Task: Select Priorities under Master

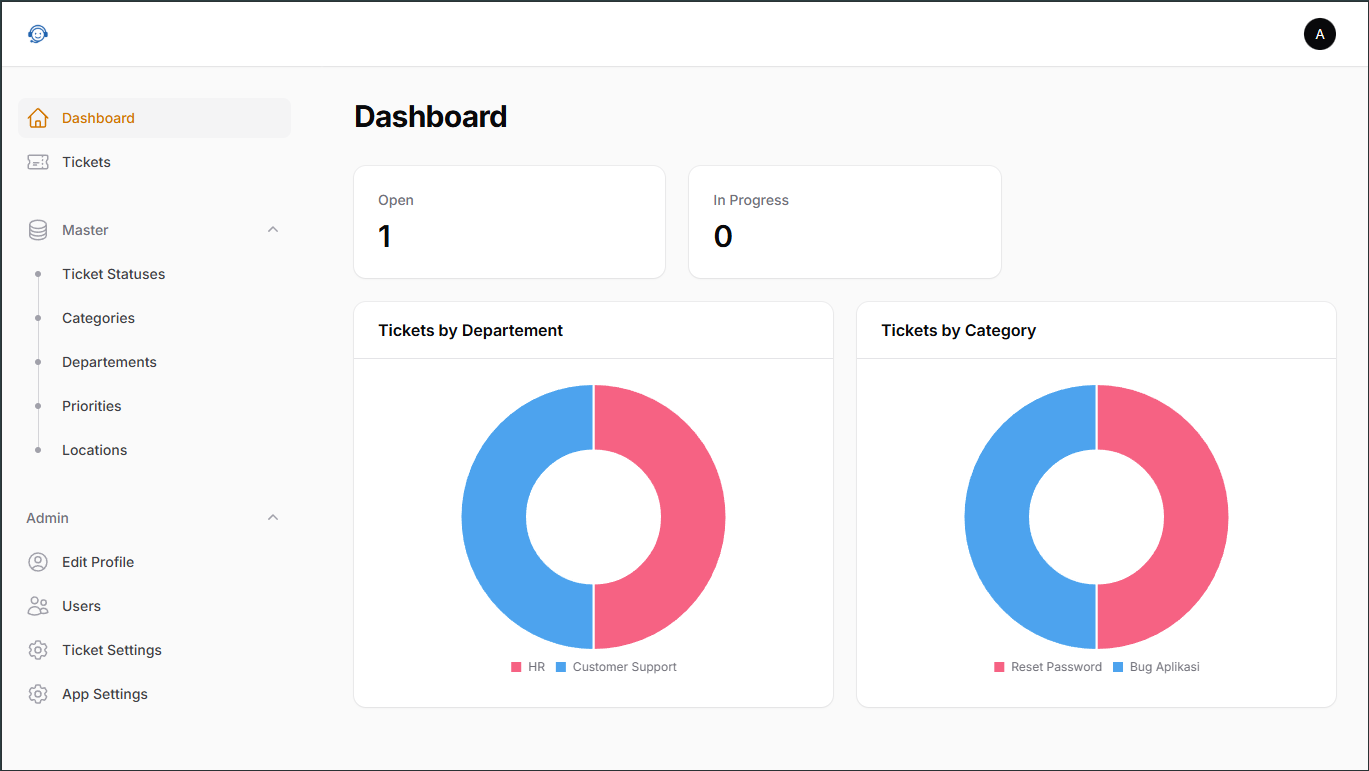Action: click(x=91, y=405)
